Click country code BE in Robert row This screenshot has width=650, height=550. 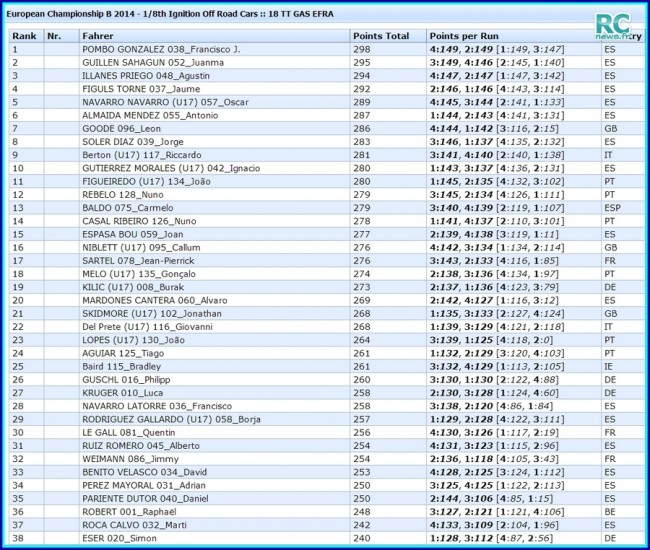(610, 512)
